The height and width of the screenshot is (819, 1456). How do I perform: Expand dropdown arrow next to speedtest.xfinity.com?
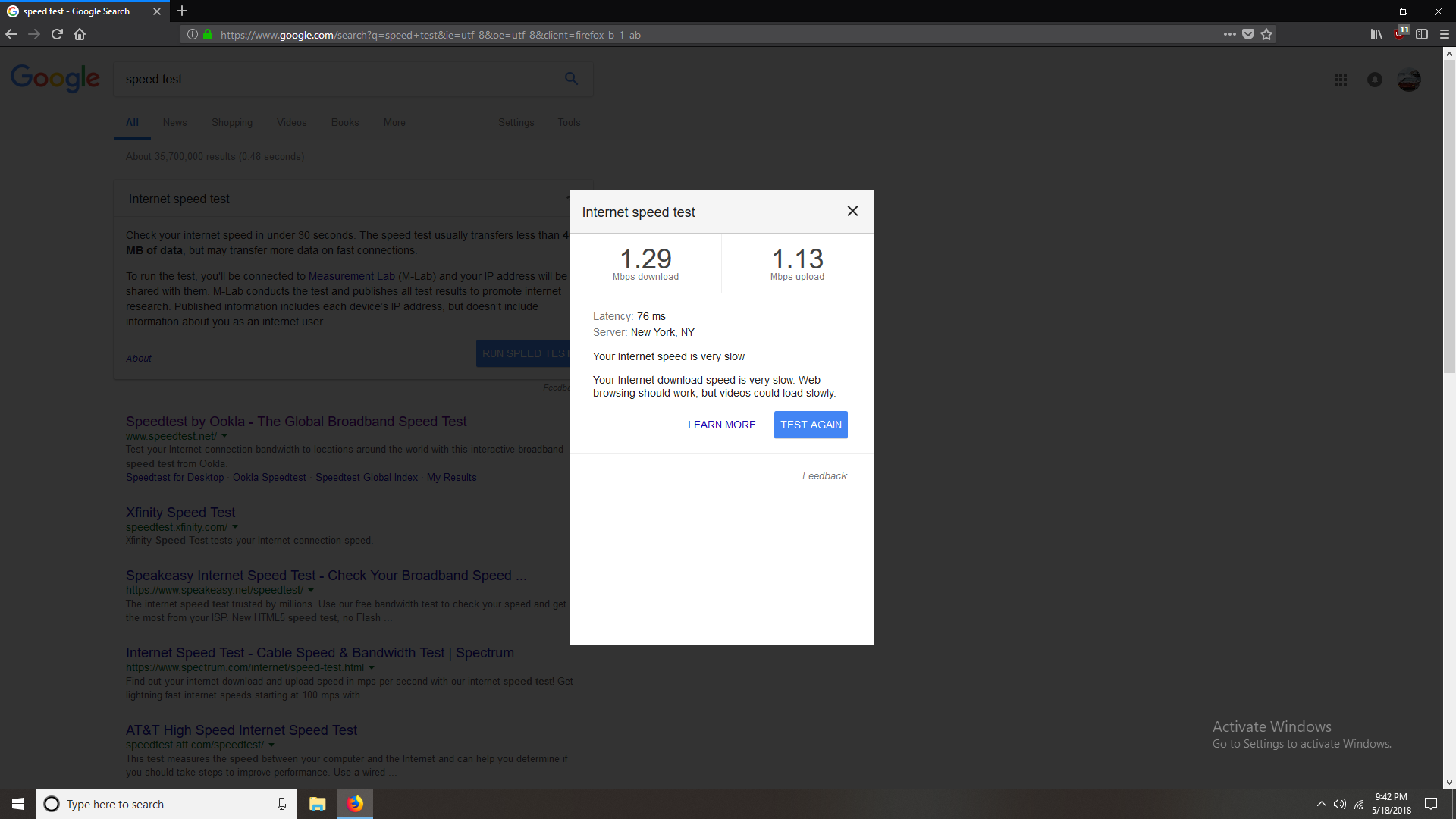point(235,527)
